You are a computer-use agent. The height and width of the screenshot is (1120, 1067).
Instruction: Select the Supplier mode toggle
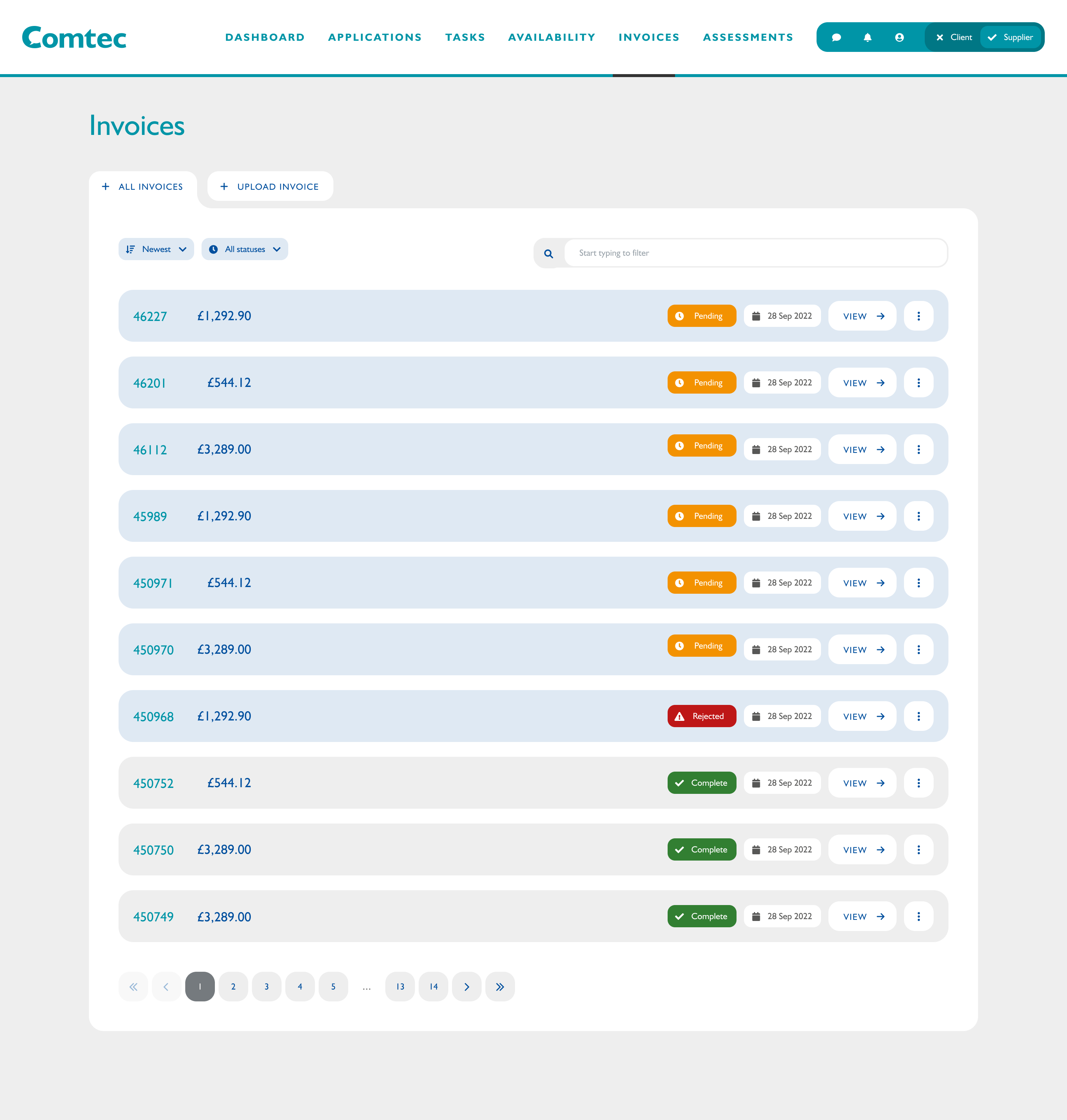point(1011,37)
